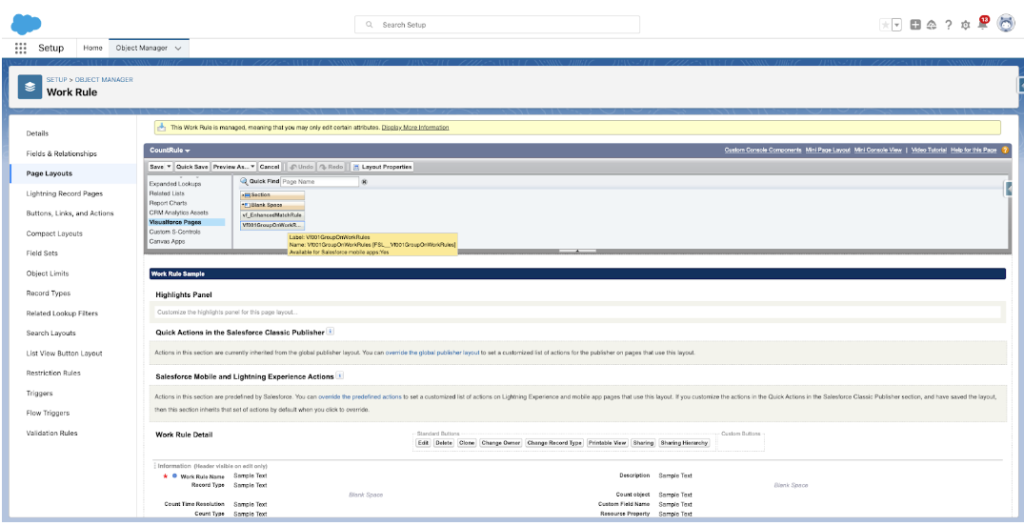The width and height of the screenshot is (1024, 526).
Task: Click the Quick Save button
Action: tap(192, 167)
